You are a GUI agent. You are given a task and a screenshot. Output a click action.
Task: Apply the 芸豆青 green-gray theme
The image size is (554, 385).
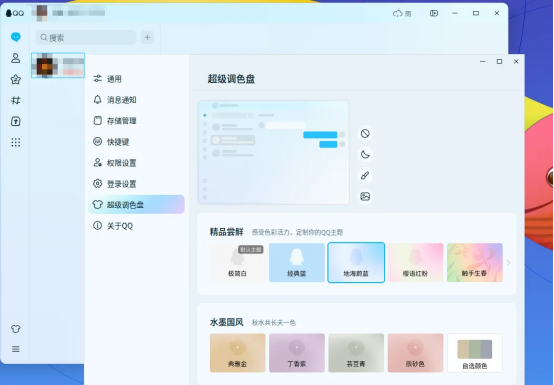tap(356, 353)
